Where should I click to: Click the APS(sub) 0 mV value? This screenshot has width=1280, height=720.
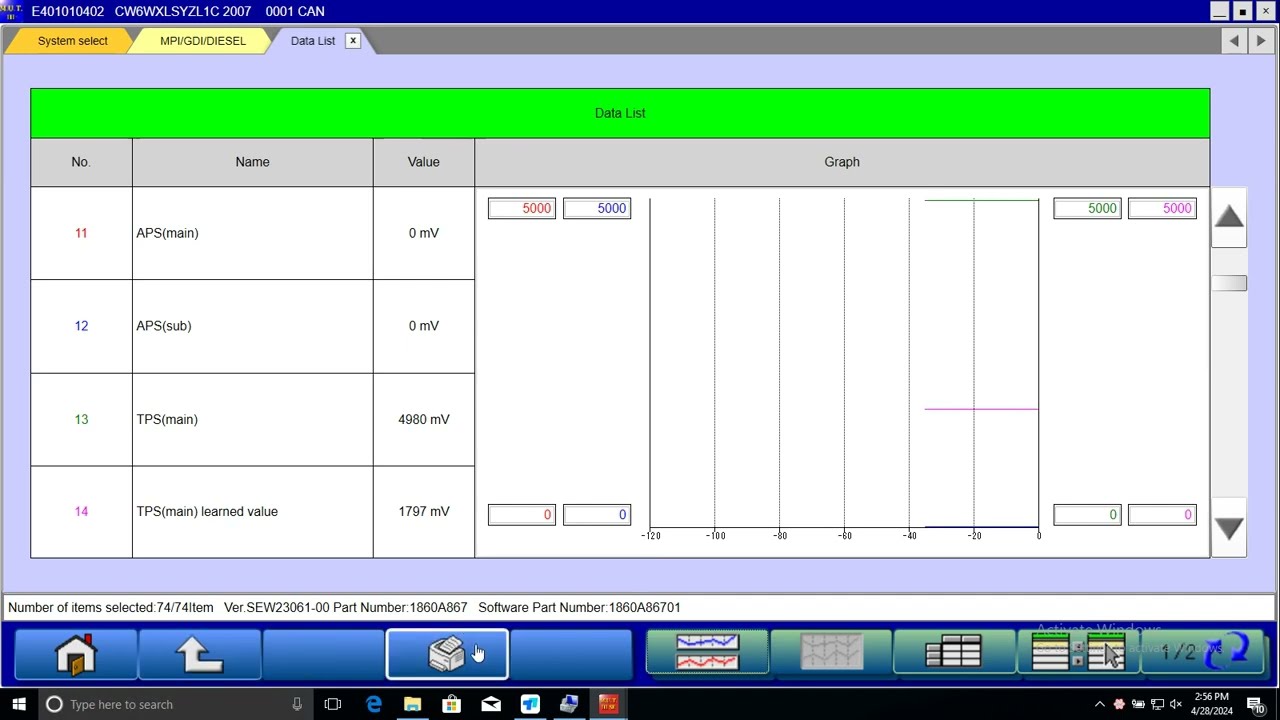[424, 326]
